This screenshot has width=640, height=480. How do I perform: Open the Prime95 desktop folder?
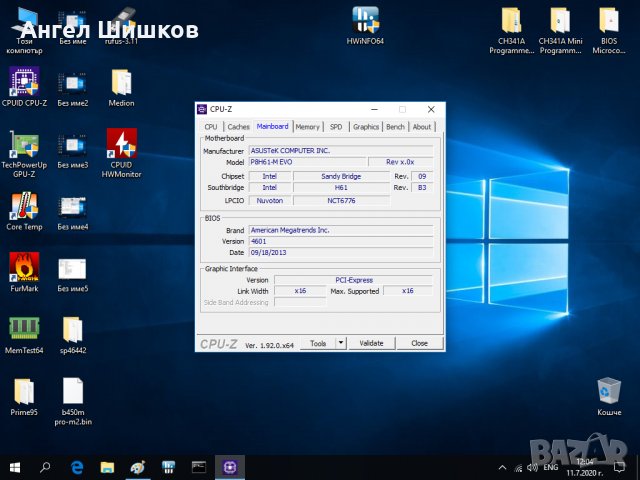click(23, 391)
